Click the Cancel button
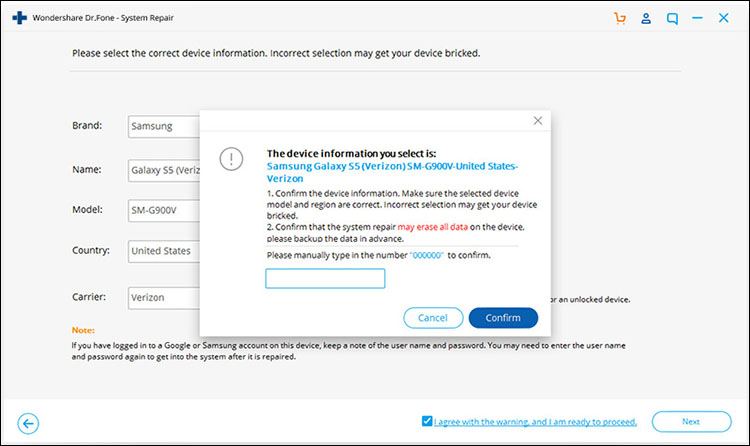The image size is (750, 446). point(433,318)
